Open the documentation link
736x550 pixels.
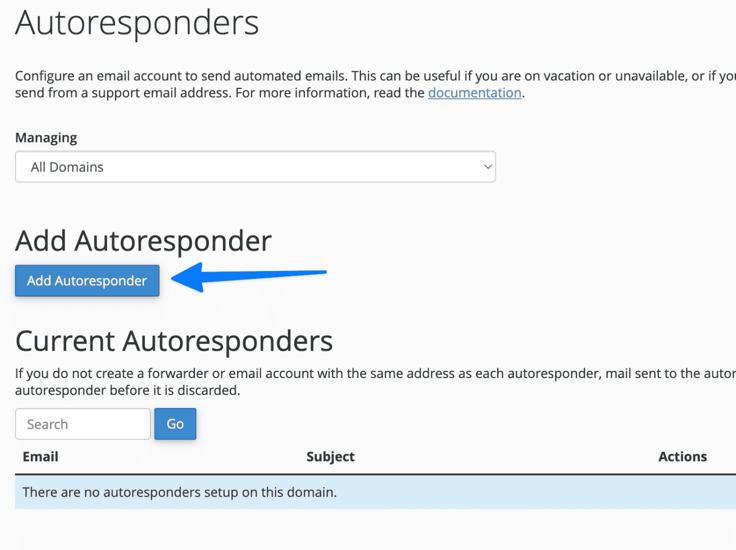(x=475, y=93)
